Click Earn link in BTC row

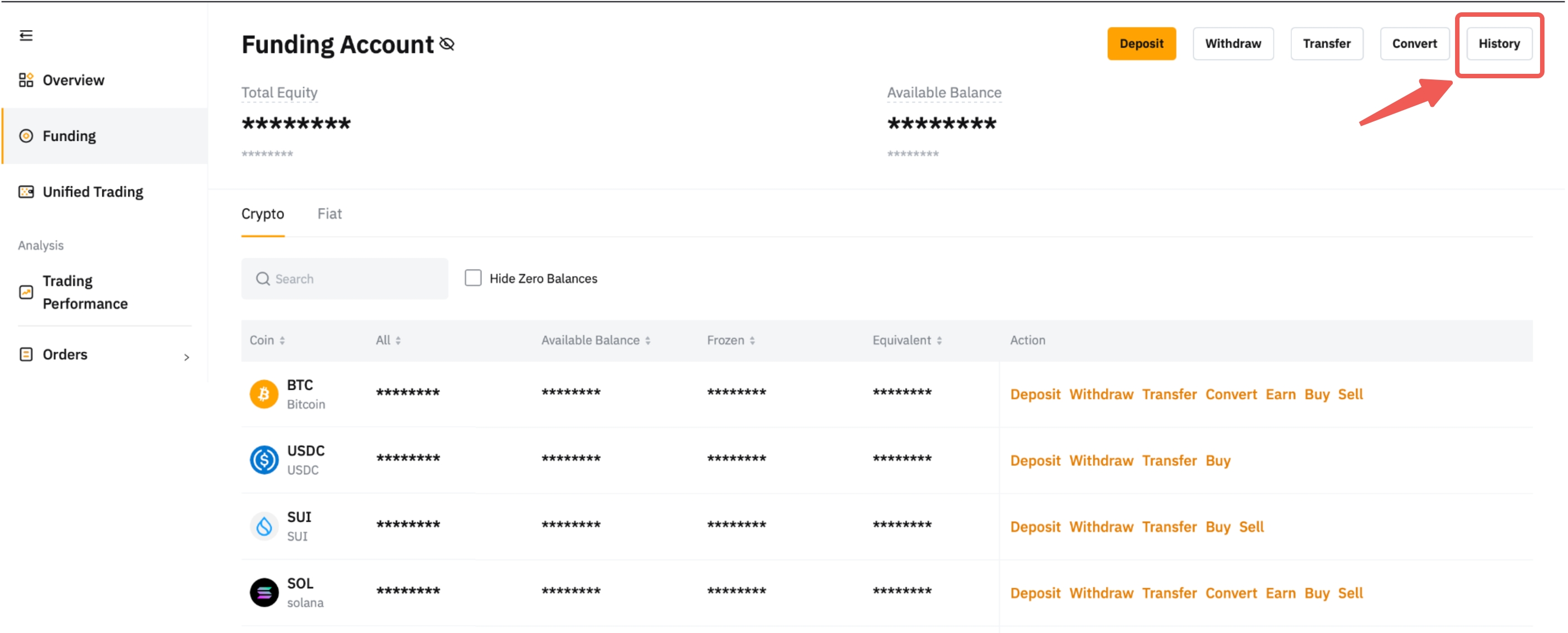(x=1280, y=394)
